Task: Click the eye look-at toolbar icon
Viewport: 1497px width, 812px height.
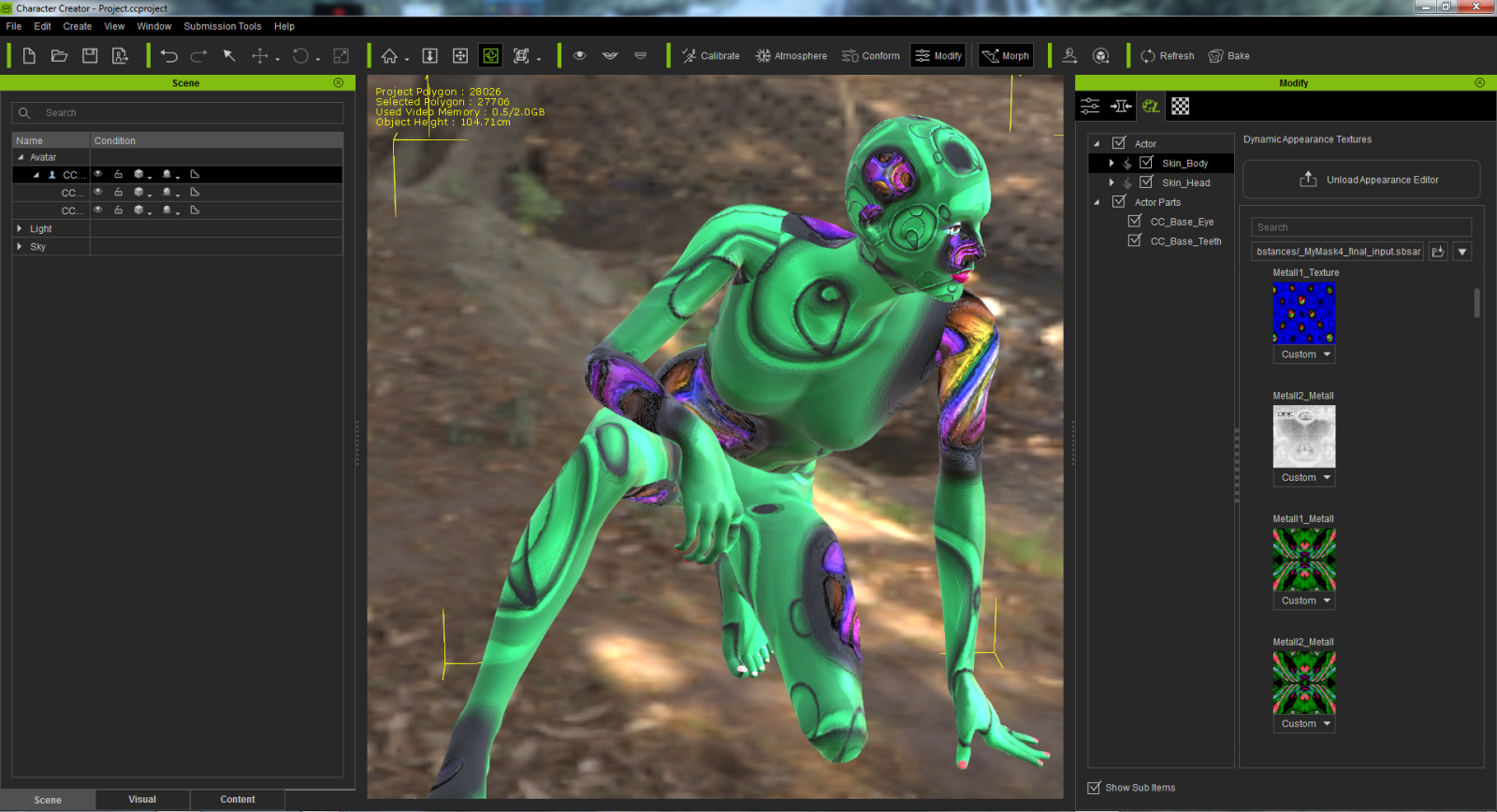Action: tap(580, 56)
